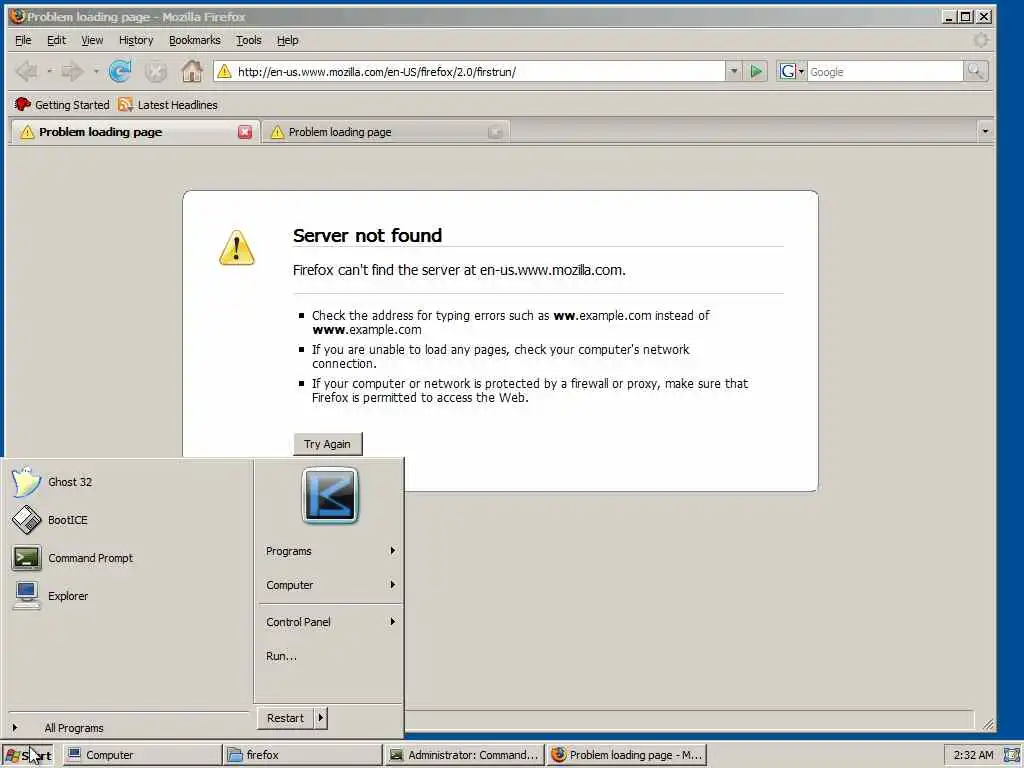Open the list all tabs dropdown
This screenshot has height=768, width=1024.
coord(985,132)
